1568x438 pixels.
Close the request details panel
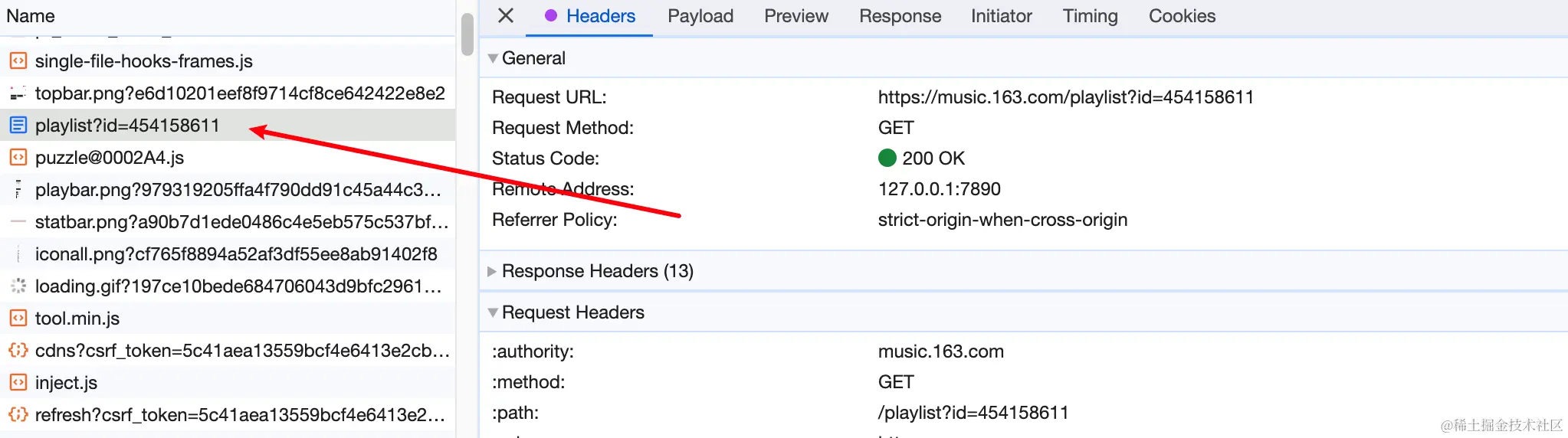pyautogui.click(x=506, y=15)
